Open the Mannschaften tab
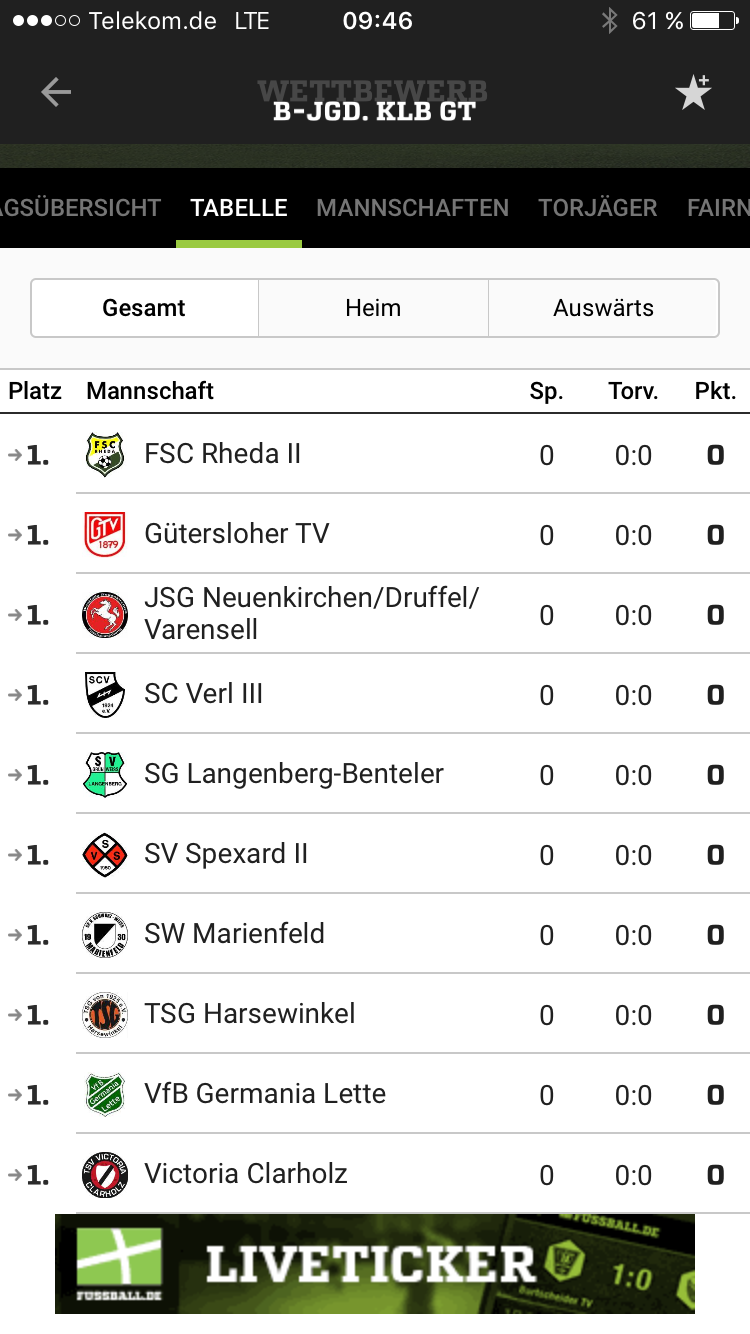The height and width of the screenshot is (1334, 750). click(x=412, y=208)
